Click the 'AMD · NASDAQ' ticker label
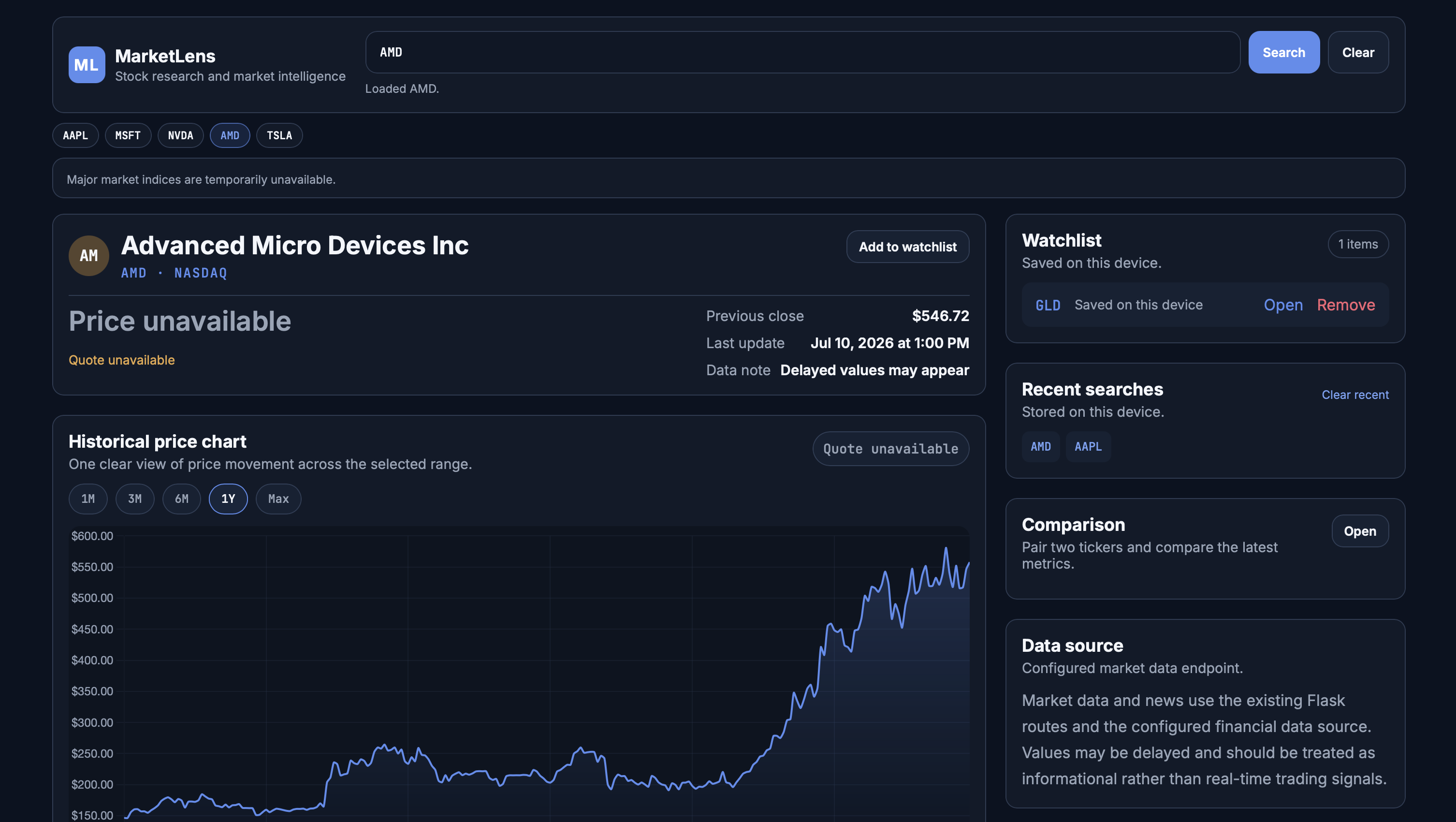 coord(174,273)
